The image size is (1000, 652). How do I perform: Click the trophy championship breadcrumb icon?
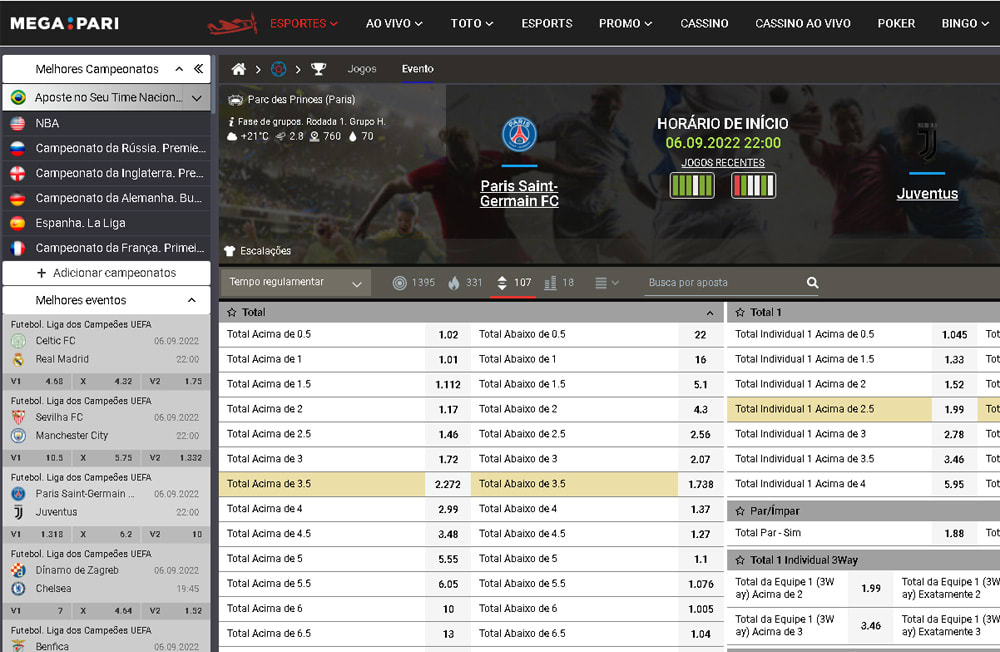coord(318,69)
